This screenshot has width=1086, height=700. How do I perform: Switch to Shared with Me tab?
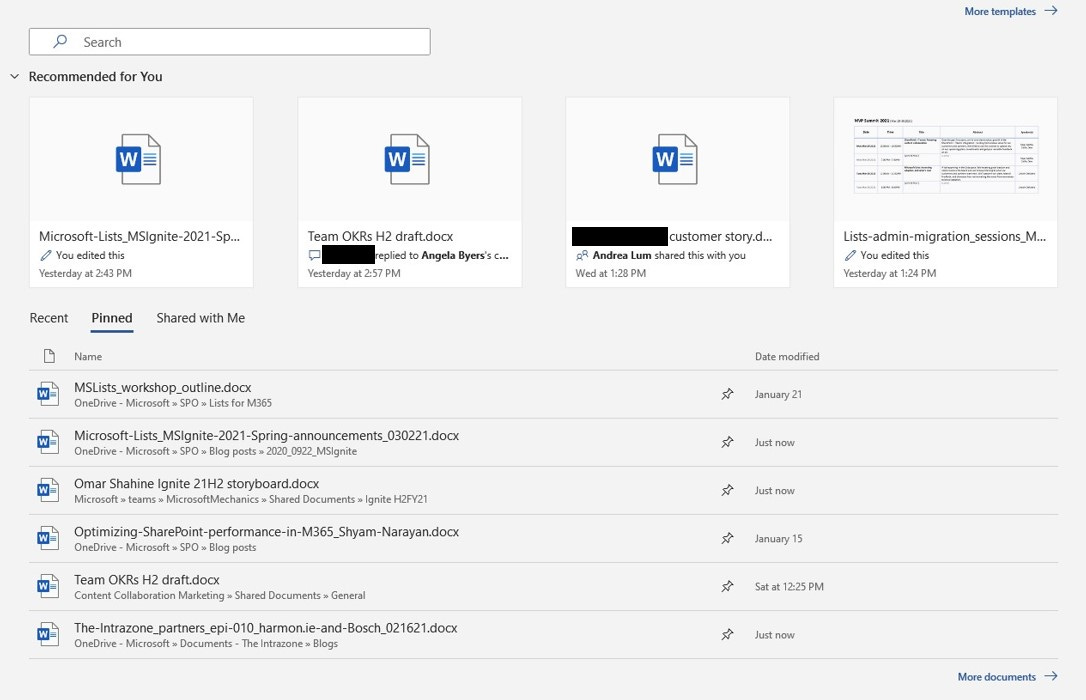pos(200,318)
